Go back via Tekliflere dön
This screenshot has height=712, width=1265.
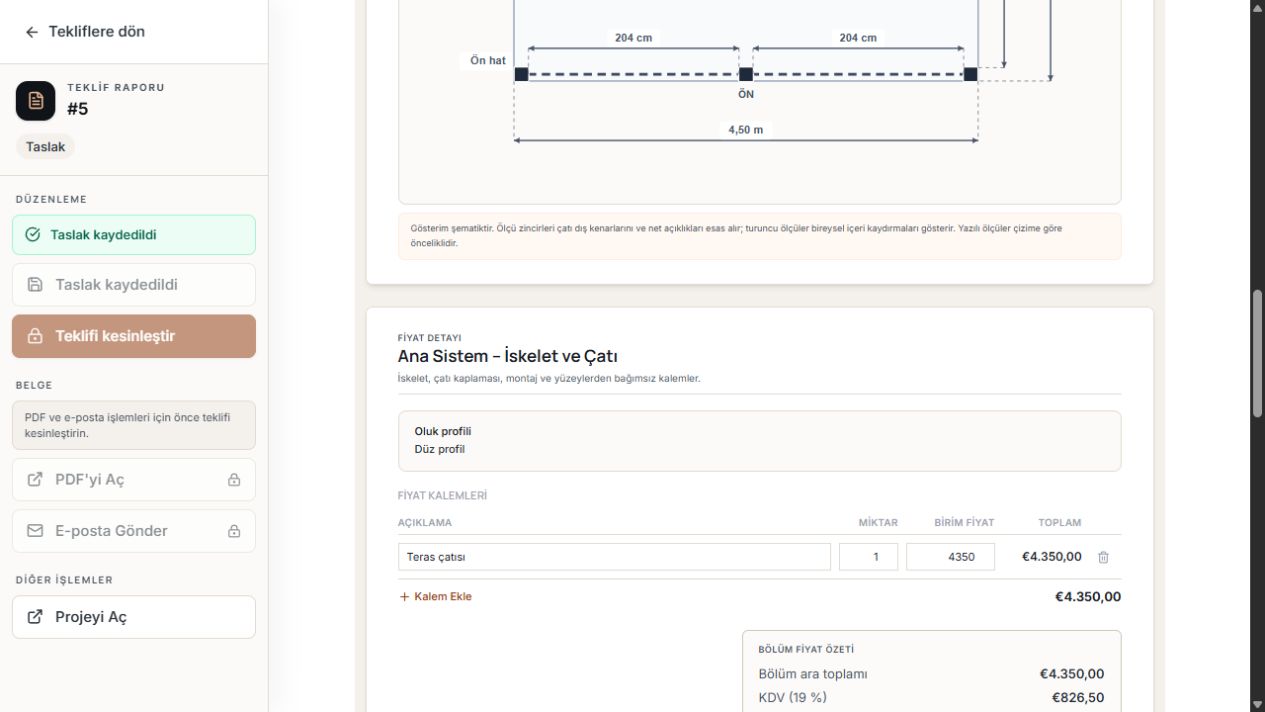tap(85, 32)
